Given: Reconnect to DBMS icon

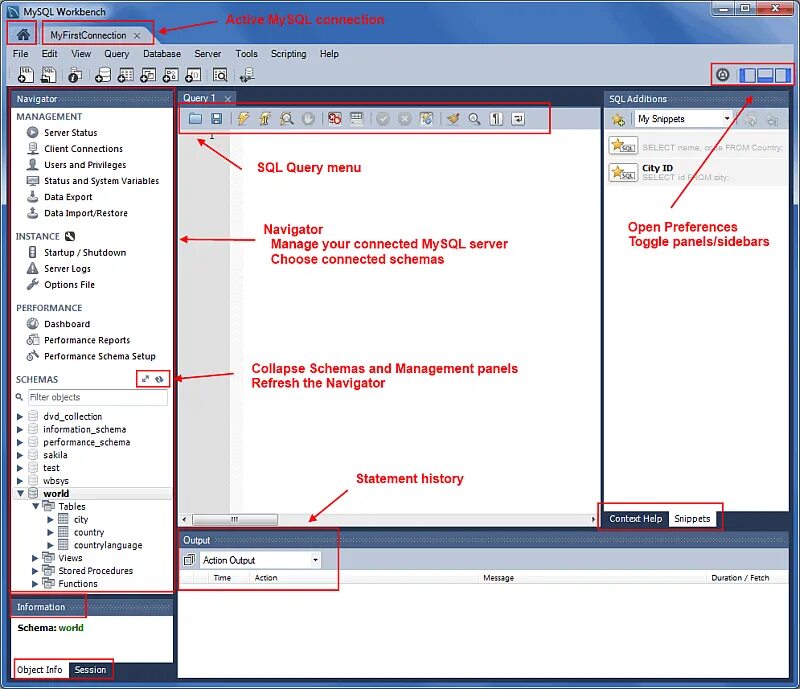Looking at the screenshot, I should tap(247, 75).
